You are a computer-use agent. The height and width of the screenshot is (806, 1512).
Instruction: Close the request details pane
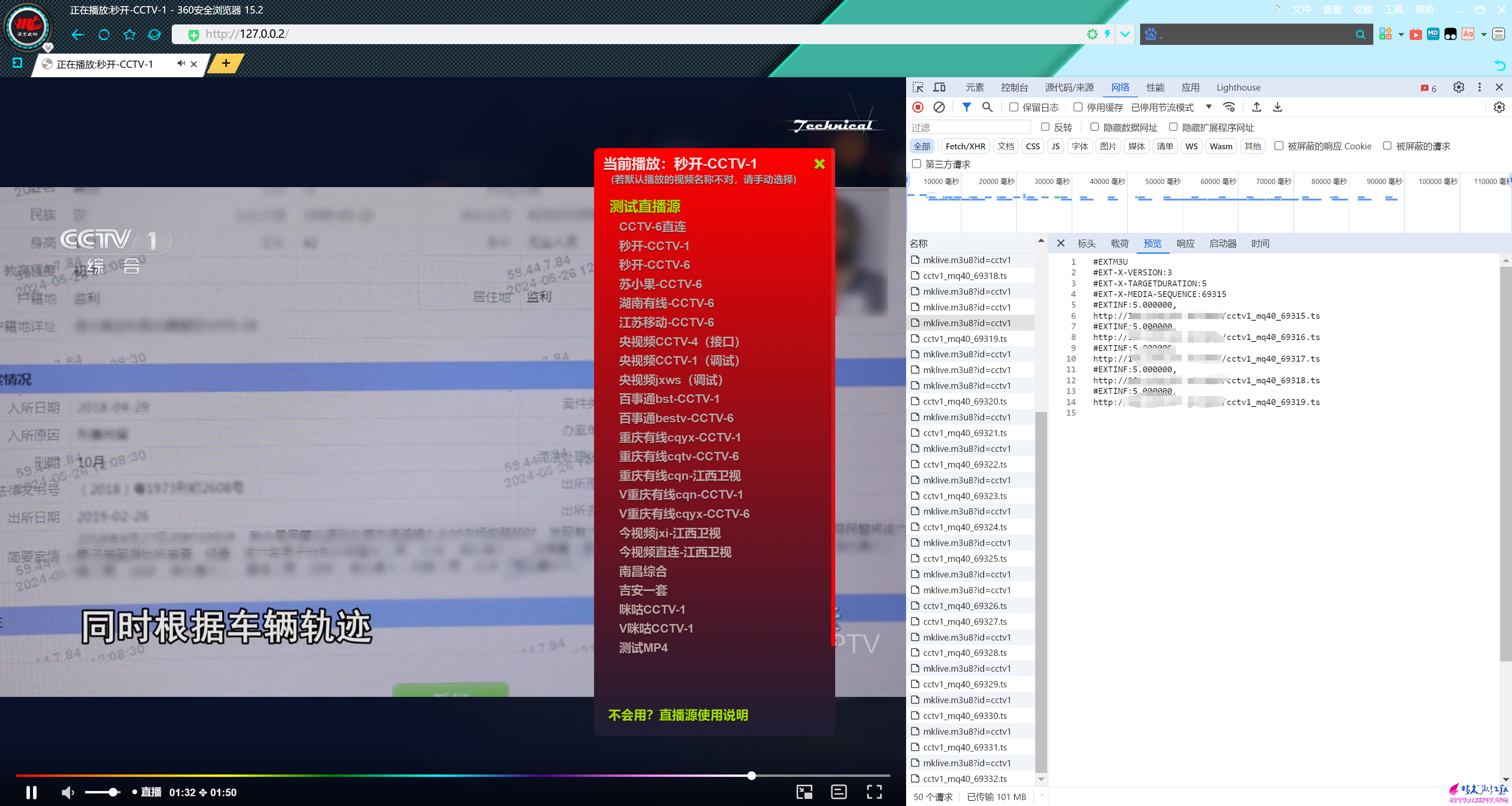point(1061,243)
